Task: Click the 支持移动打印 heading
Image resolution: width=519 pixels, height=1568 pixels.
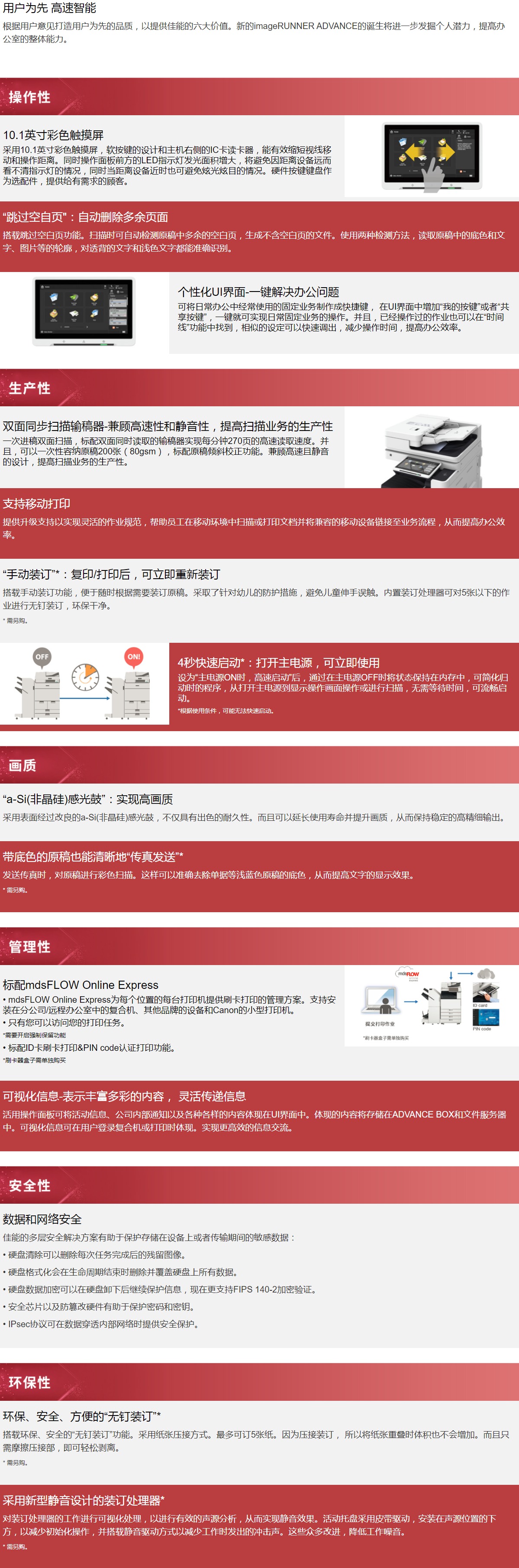Action: coord(36,503)
